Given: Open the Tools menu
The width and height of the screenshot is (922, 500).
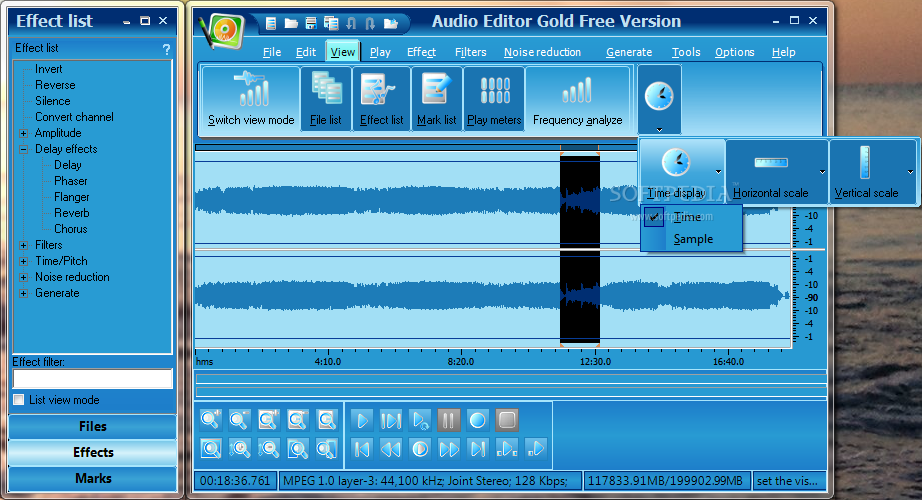Looking at the screenshot, I should (x=686, y=52).
